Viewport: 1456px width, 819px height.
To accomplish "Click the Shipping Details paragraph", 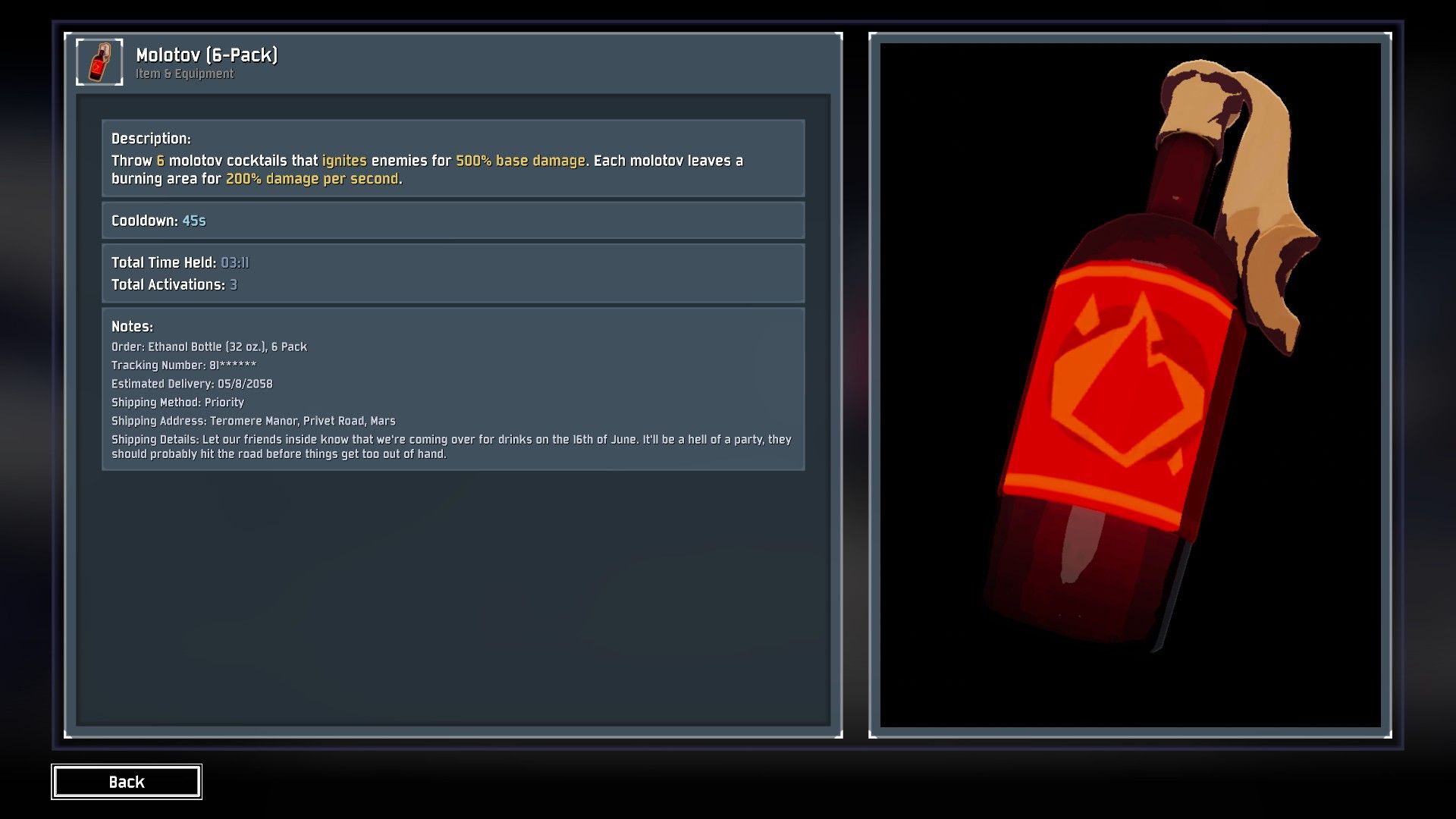I will click(452, 447).
